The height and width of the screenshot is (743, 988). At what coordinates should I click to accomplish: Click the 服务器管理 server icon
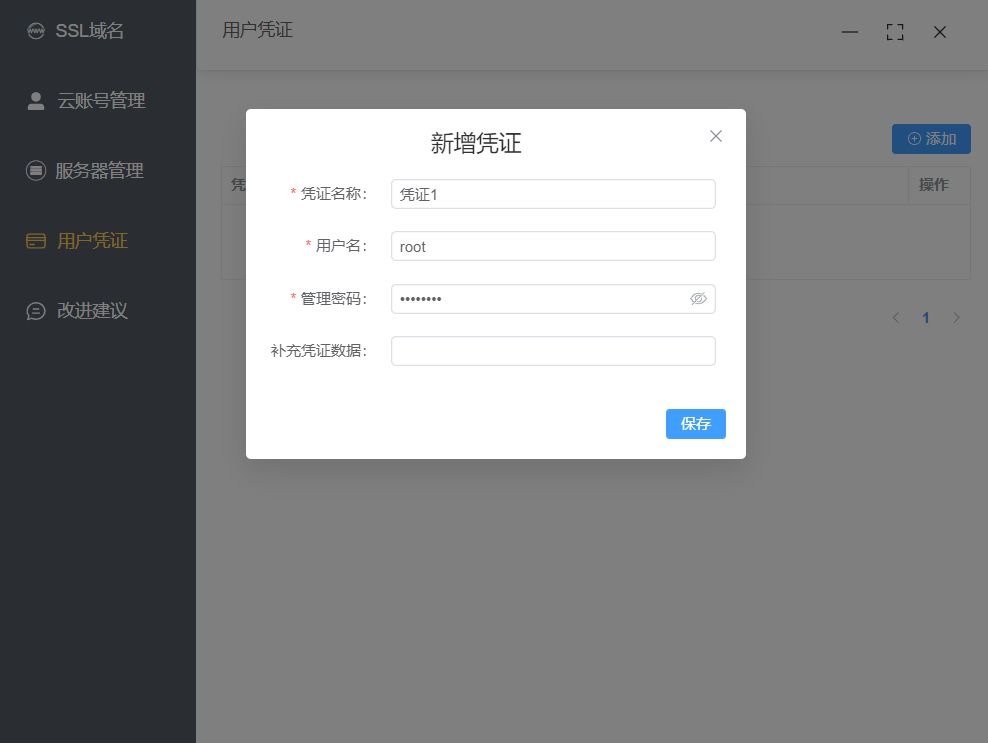36,171
